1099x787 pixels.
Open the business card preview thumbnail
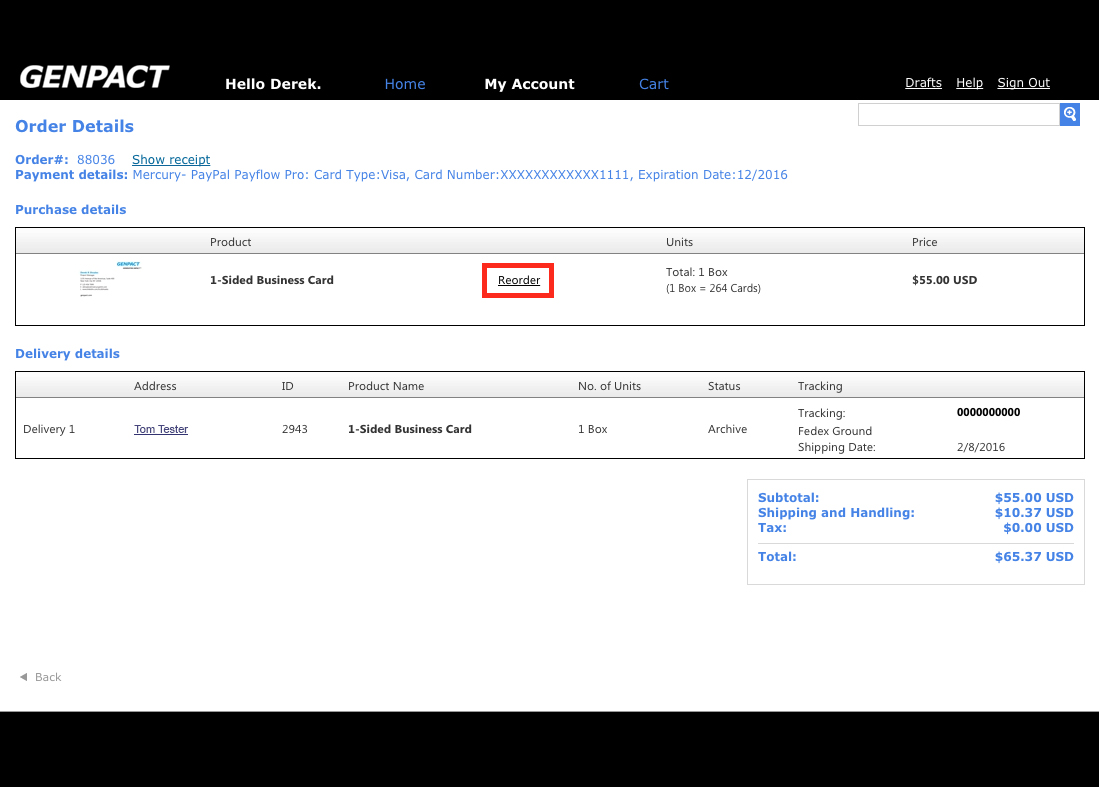(x=110, y=280)
